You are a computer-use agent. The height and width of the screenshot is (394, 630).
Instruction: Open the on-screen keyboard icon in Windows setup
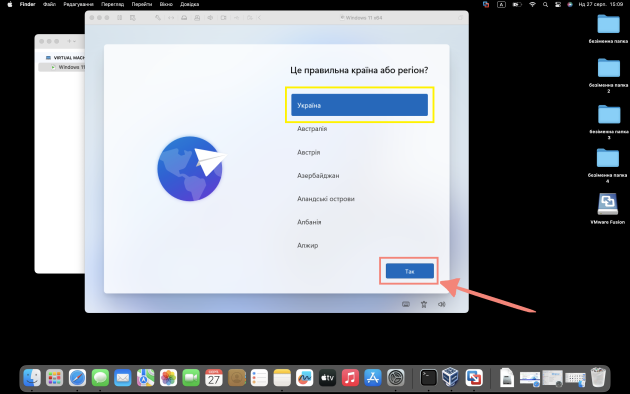point(406,304)
